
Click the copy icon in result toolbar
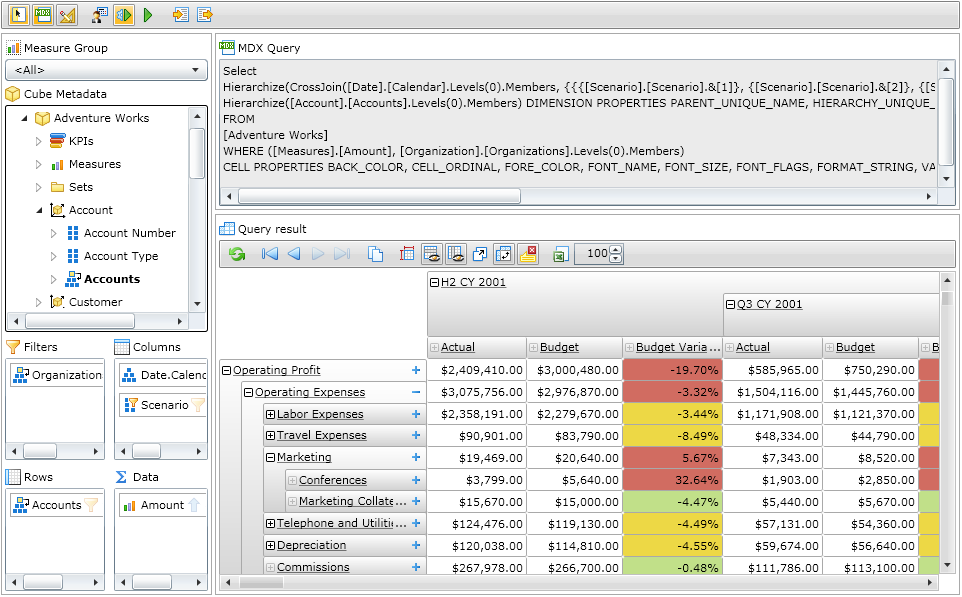[x=376, y=254]
